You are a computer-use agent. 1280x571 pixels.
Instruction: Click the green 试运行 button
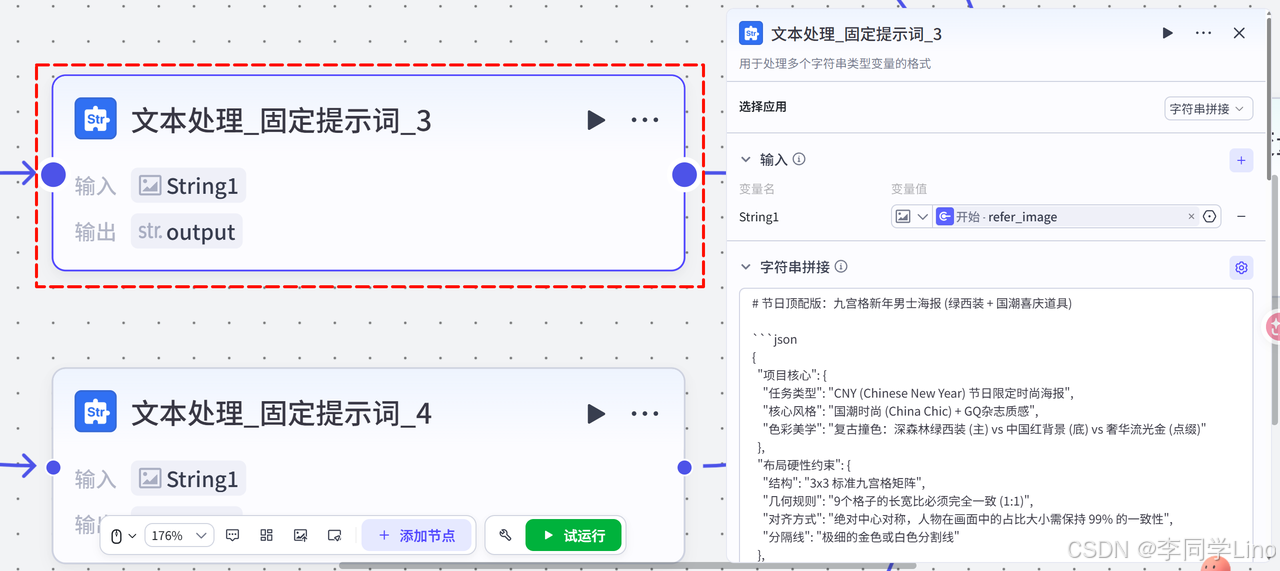pyautogui.click(x=573, y=536)
